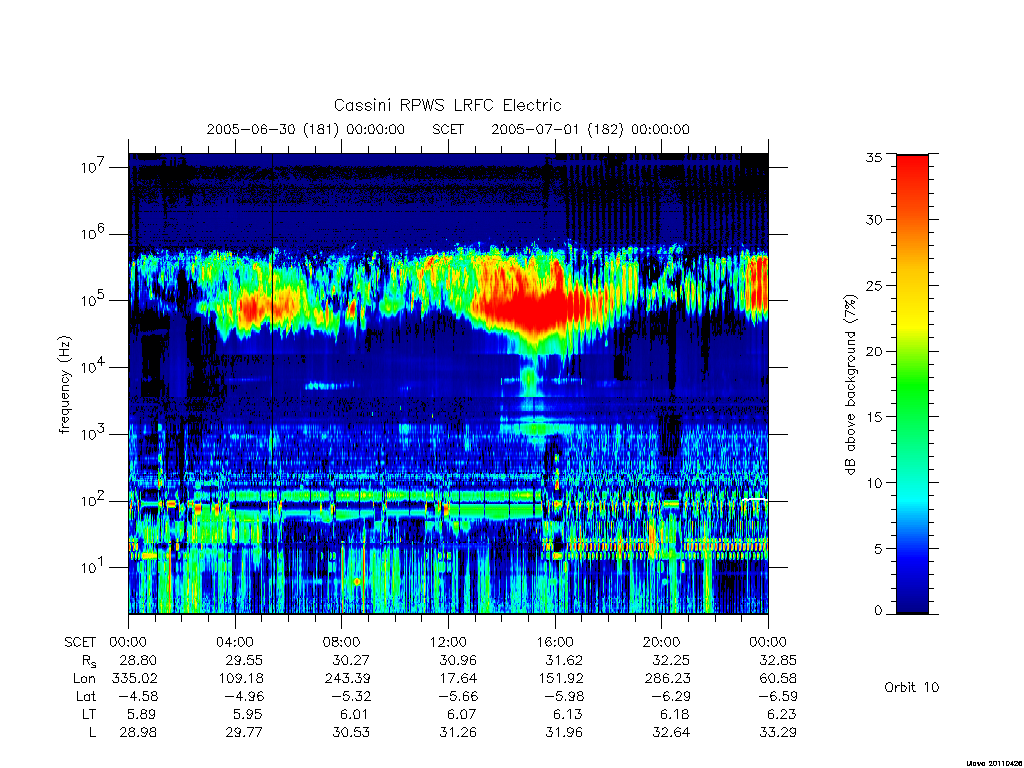Click the 10^5 frequency tick label
Screen dimensions: 1024x768
[94, 300]
